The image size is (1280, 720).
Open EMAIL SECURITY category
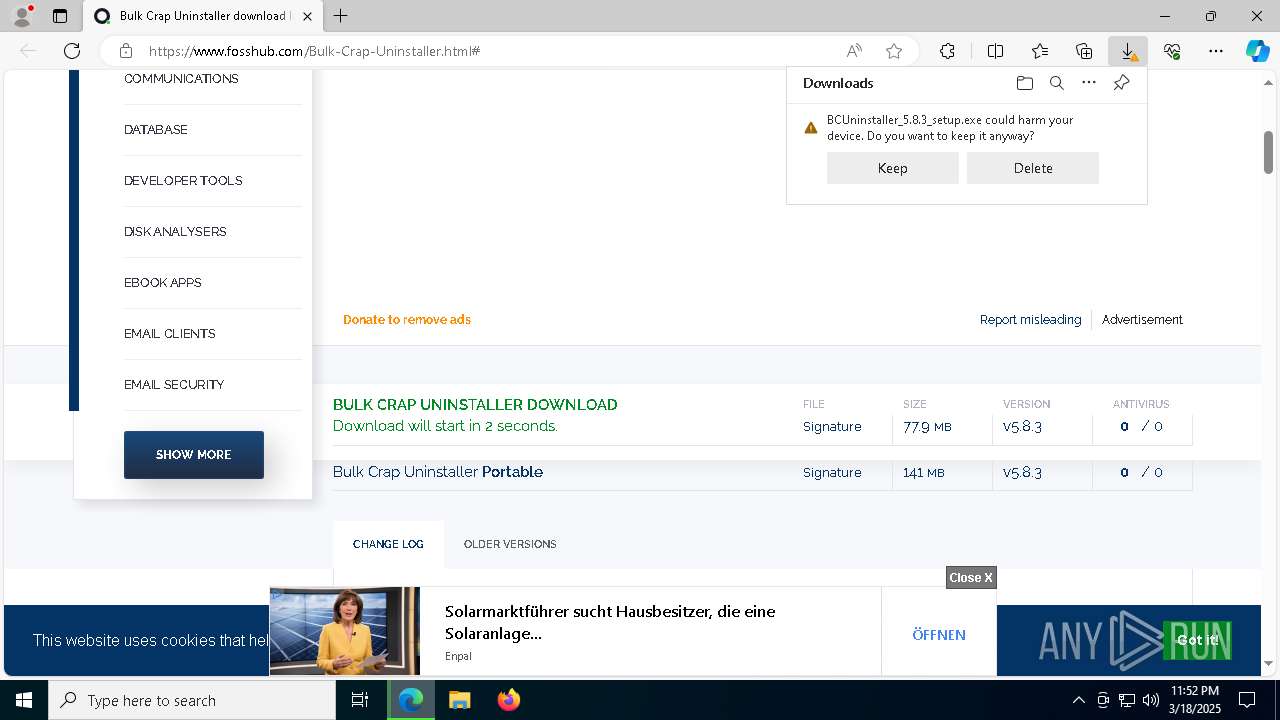pyautogui.click(x=174, y=385)
